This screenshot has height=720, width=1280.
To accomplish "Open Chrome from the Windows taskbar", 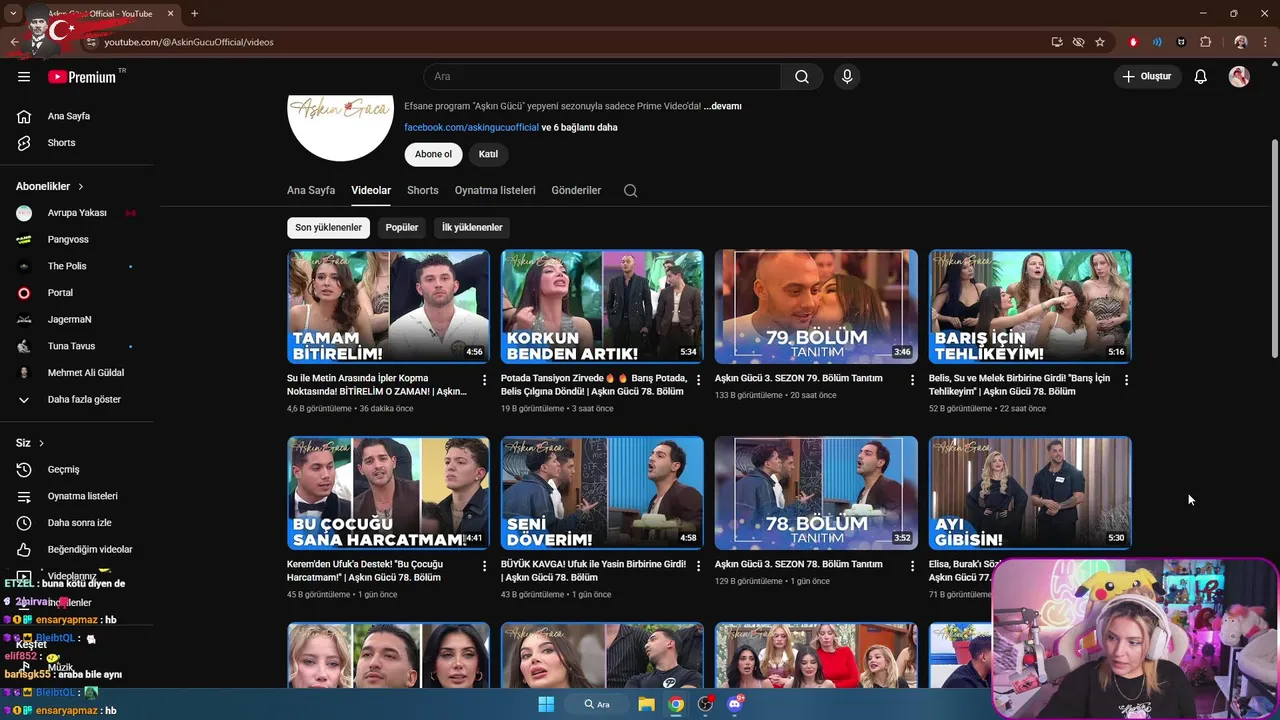I will click(676, 704).
